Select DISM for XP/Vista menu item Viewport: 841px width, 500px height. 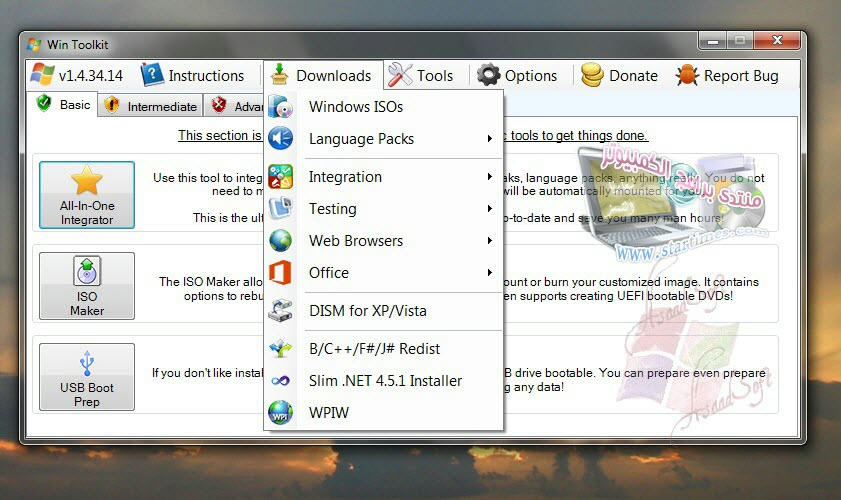383,311
